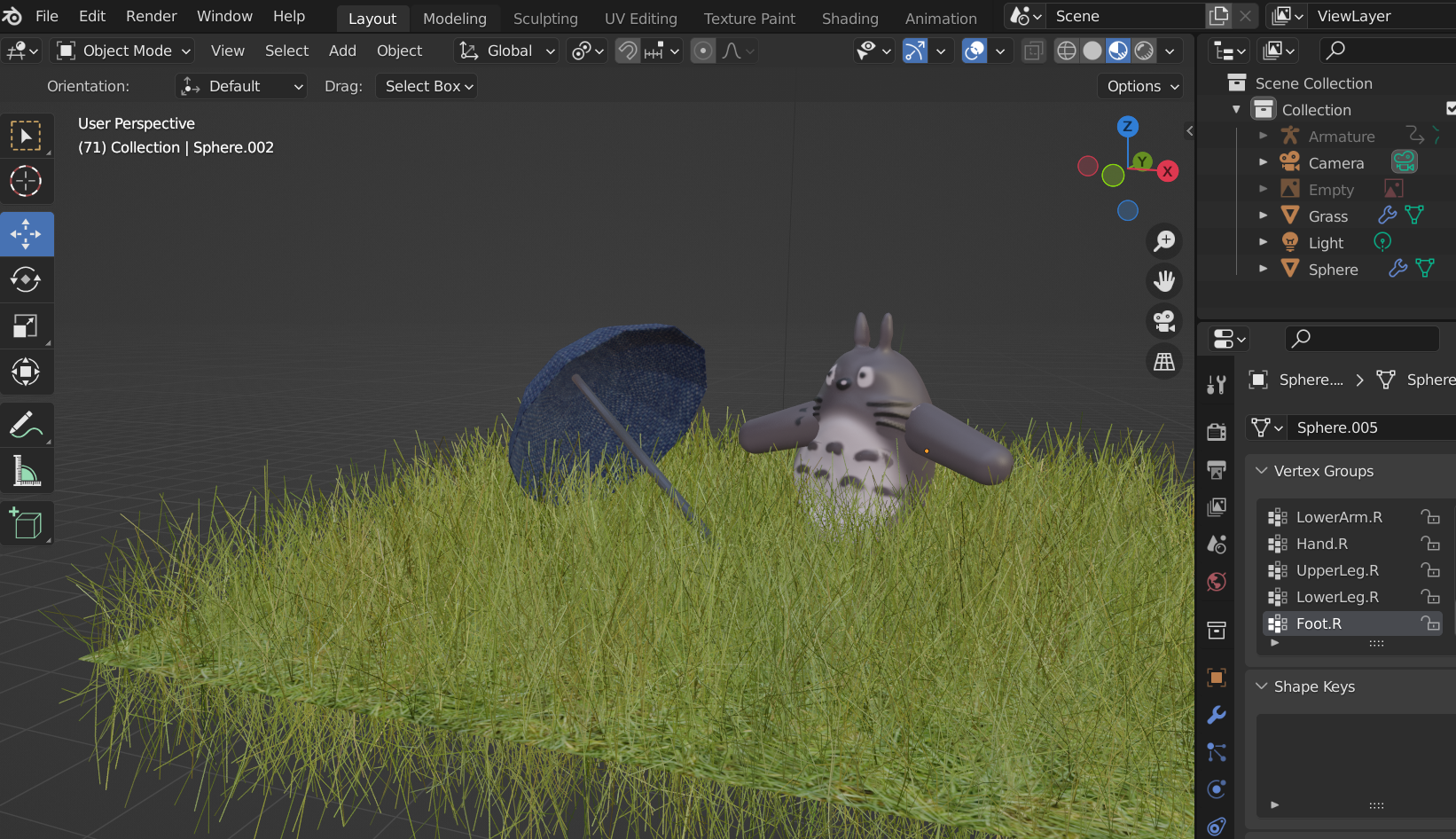Pick the Add Cube tool
The width and height of the screenshot is (1456, 839).
pyautogui.click(x=26, y=523)
